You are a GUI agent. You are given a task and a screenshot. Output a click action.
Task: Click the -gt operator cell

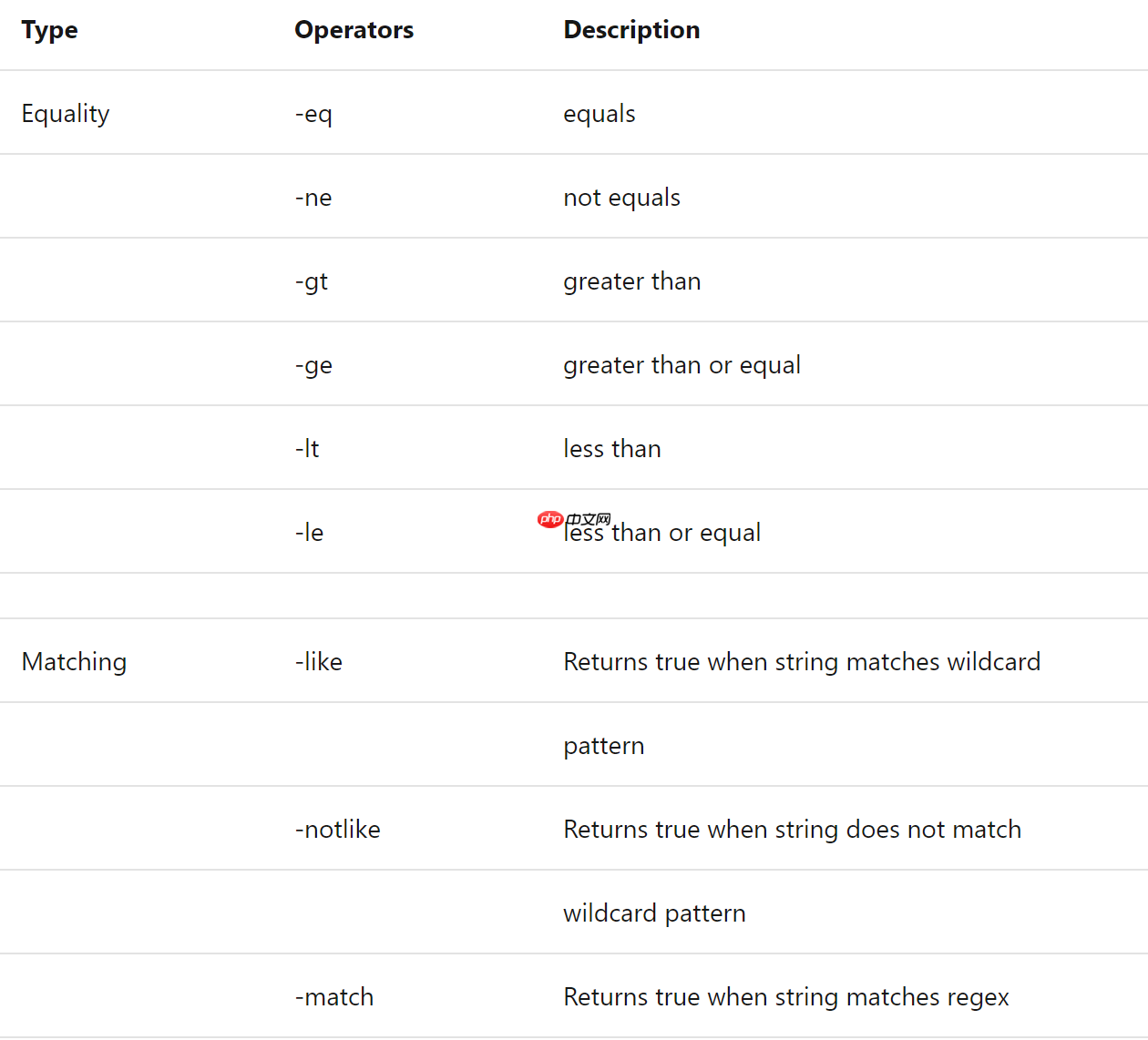tap(312, 282)
